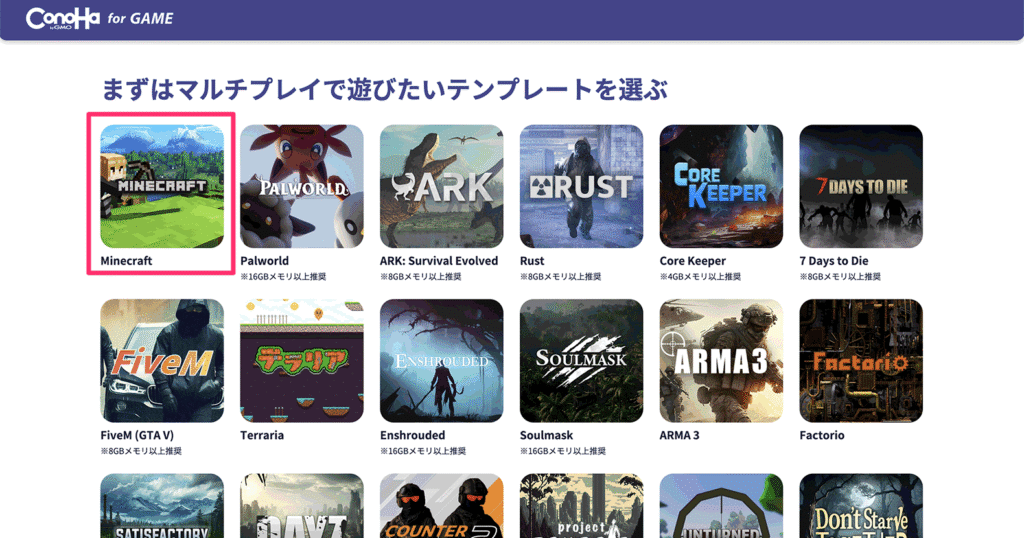Click the Terraria text label

(x=262, y=435)
